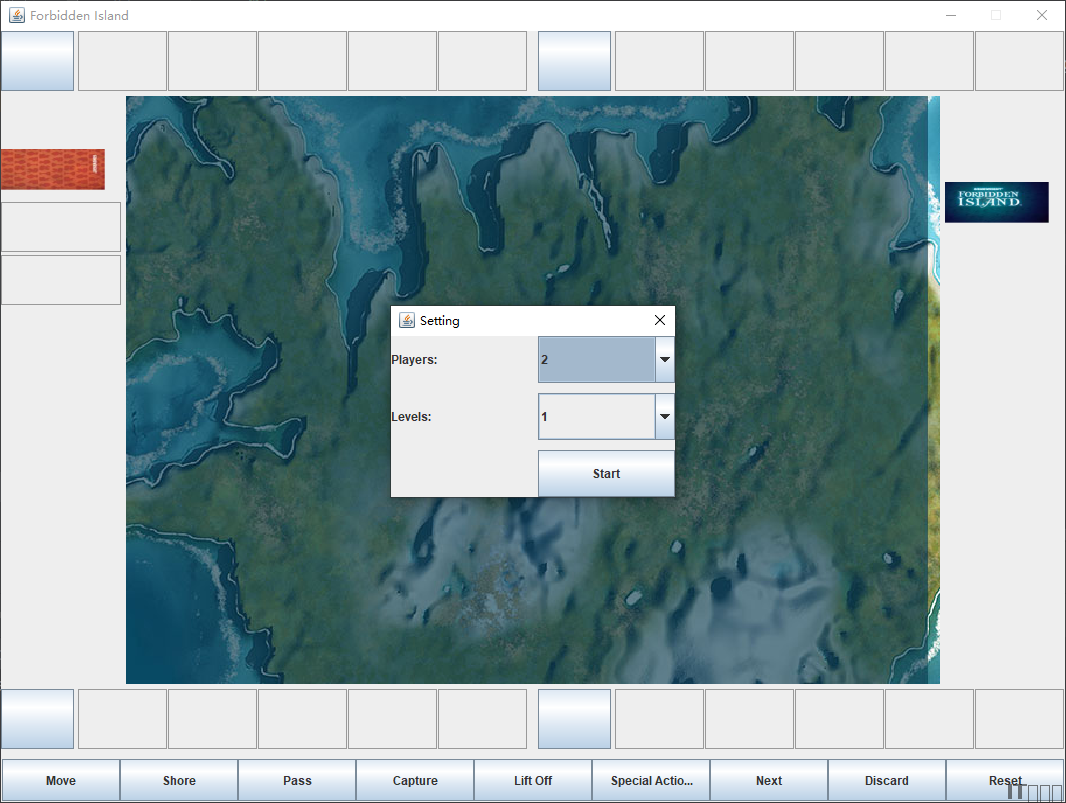Viewport: 1066px width, 803px height.
Task: Choose the Shore action button
Action: pos(179,781)
